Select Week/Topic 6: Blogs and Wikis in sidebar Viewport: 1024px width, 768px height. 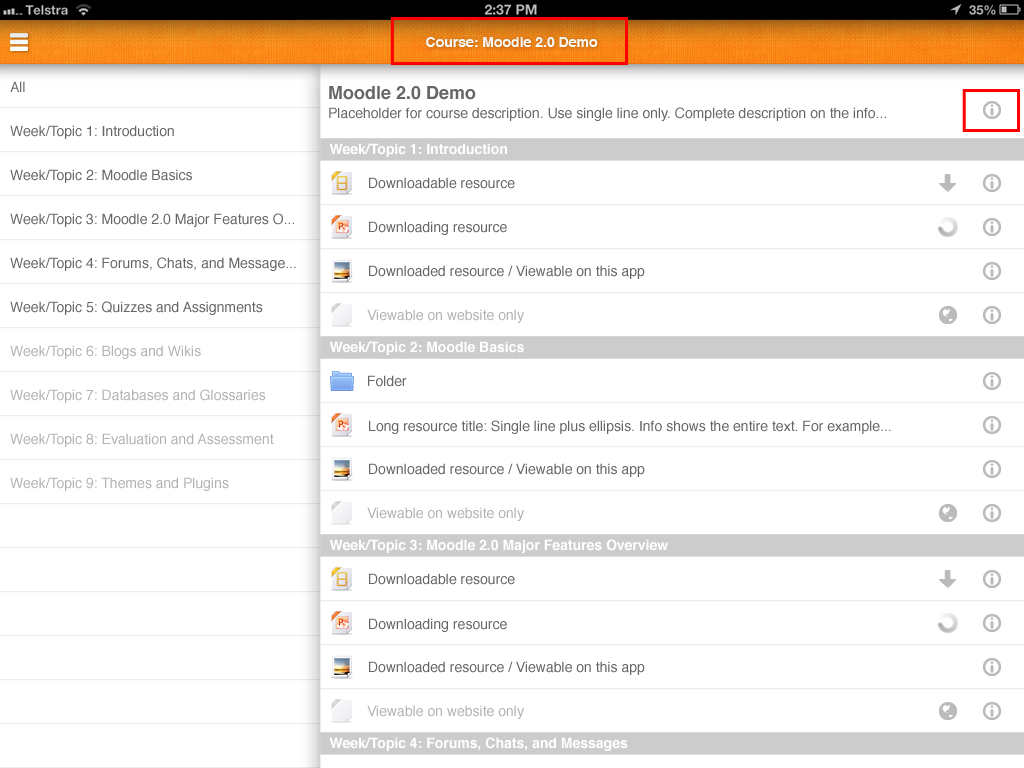pos(160,351)
